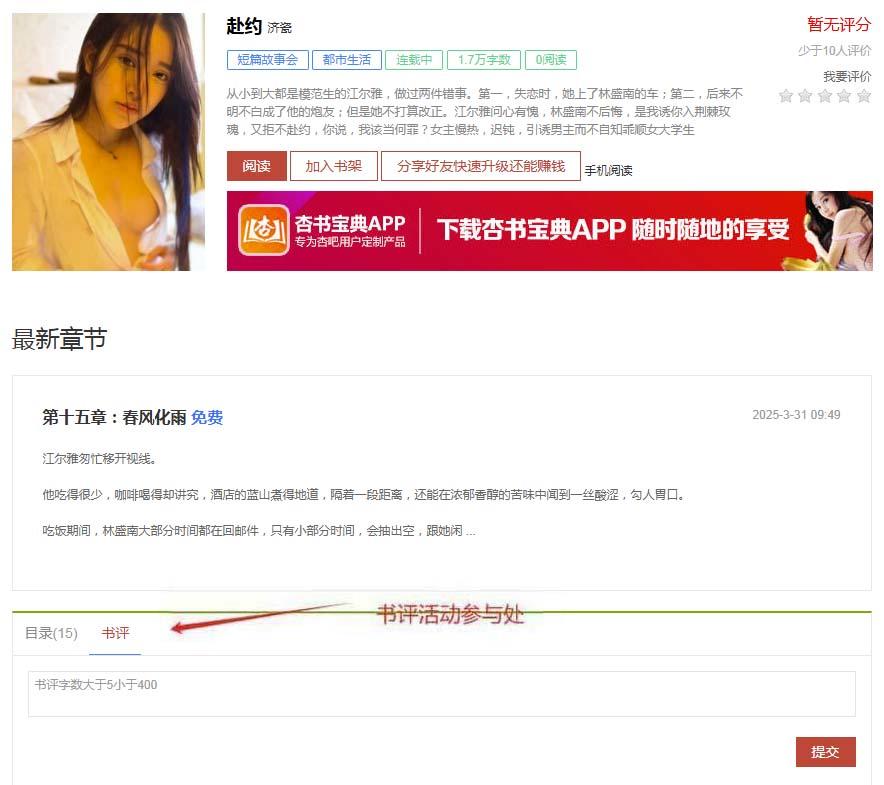The image size is (884, 785).
Task: Select the third rating star
Action: pyautogui.click(x=825, y=96)
